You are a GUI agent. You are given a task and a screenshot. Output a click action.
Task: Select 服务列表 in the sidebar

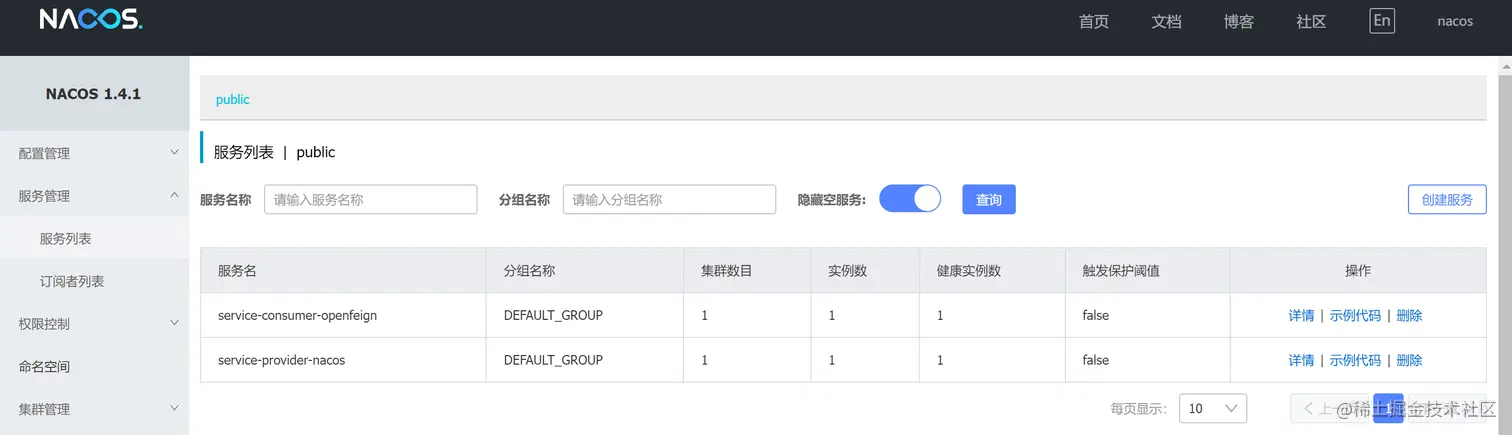pyautogui.click(x=95, y=239)
